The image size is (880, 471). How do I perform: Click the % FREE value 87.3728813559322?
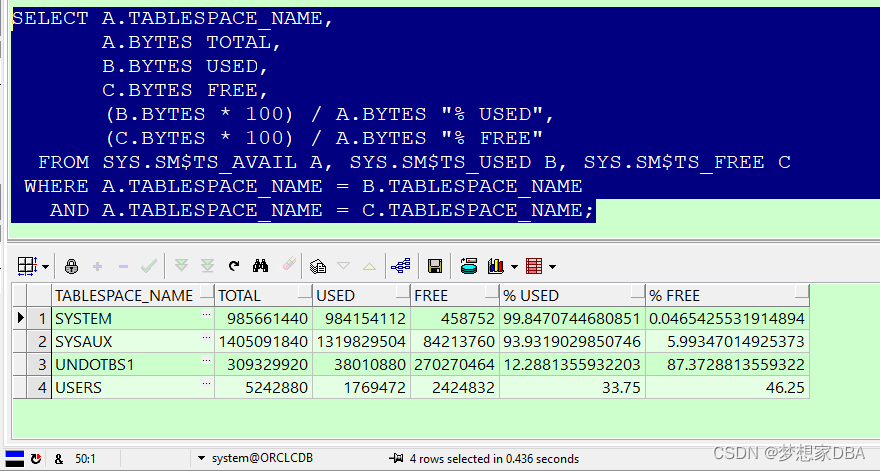coord(727,364)
